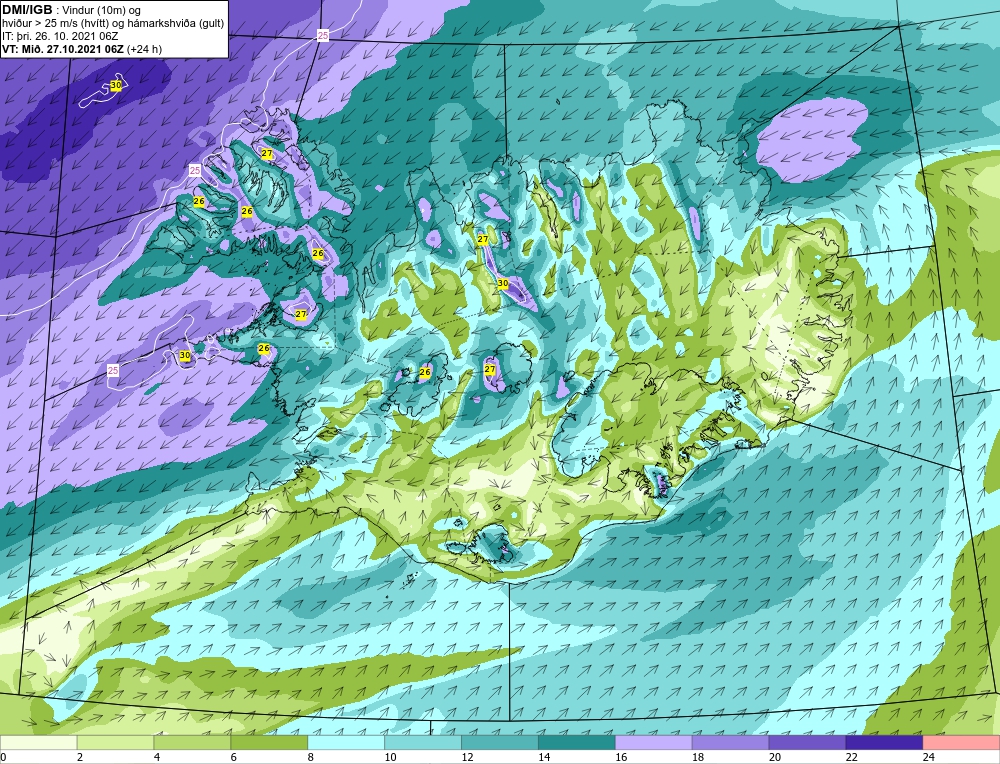Click the legend scale value 24
The height and width of the screenshot is (764, 1000).
(929, 757)
